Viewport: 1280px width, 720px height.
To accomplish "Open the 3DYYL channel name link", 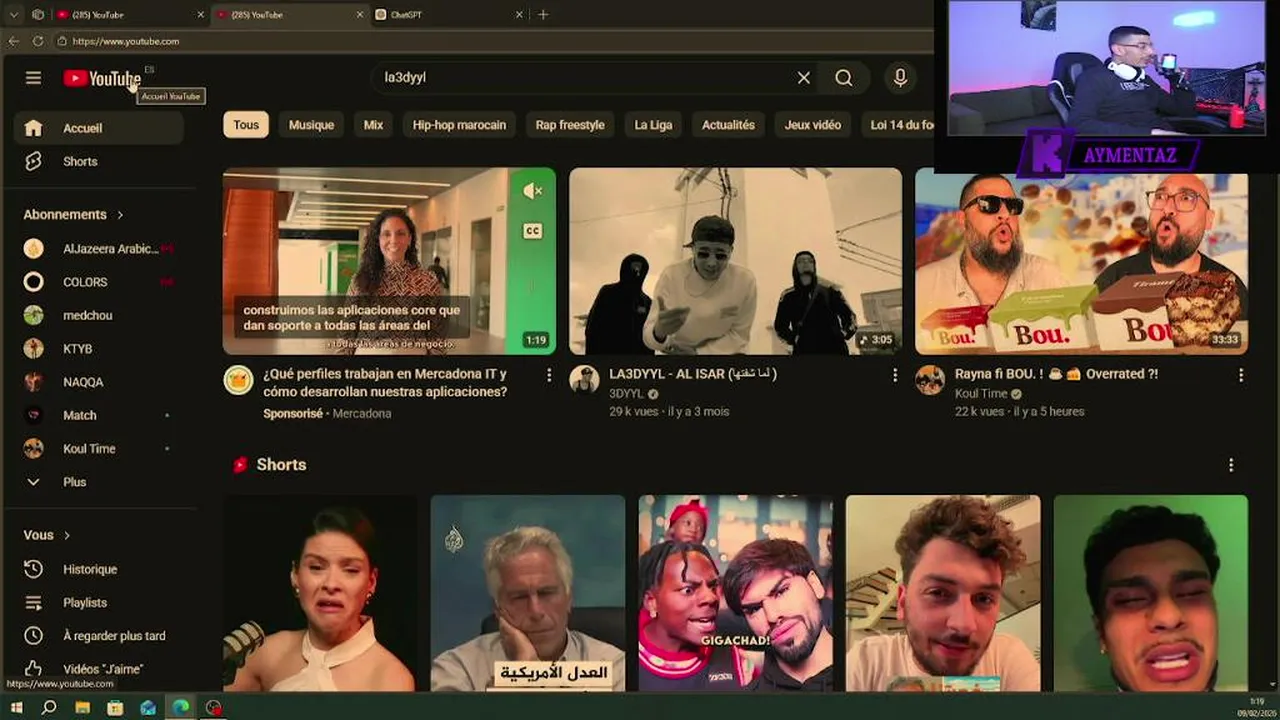I will coord(626,394).
